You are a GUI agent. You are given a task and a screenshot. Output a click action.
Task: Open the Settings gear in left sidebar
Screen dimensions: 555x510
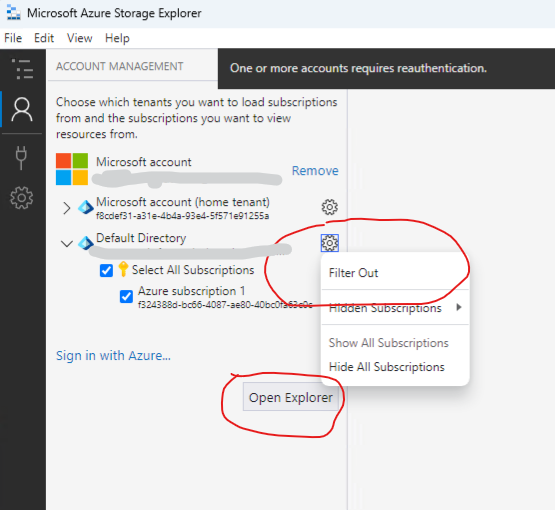click(22, 198)
